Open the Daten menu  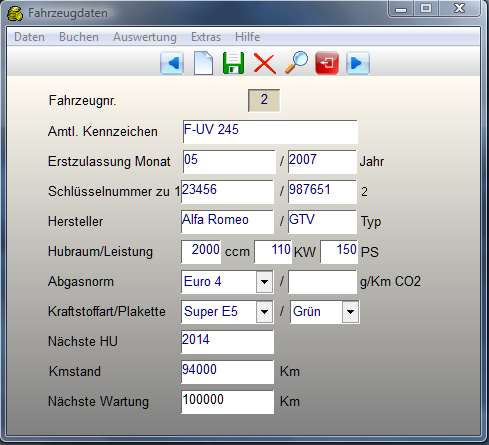(29, 37)
